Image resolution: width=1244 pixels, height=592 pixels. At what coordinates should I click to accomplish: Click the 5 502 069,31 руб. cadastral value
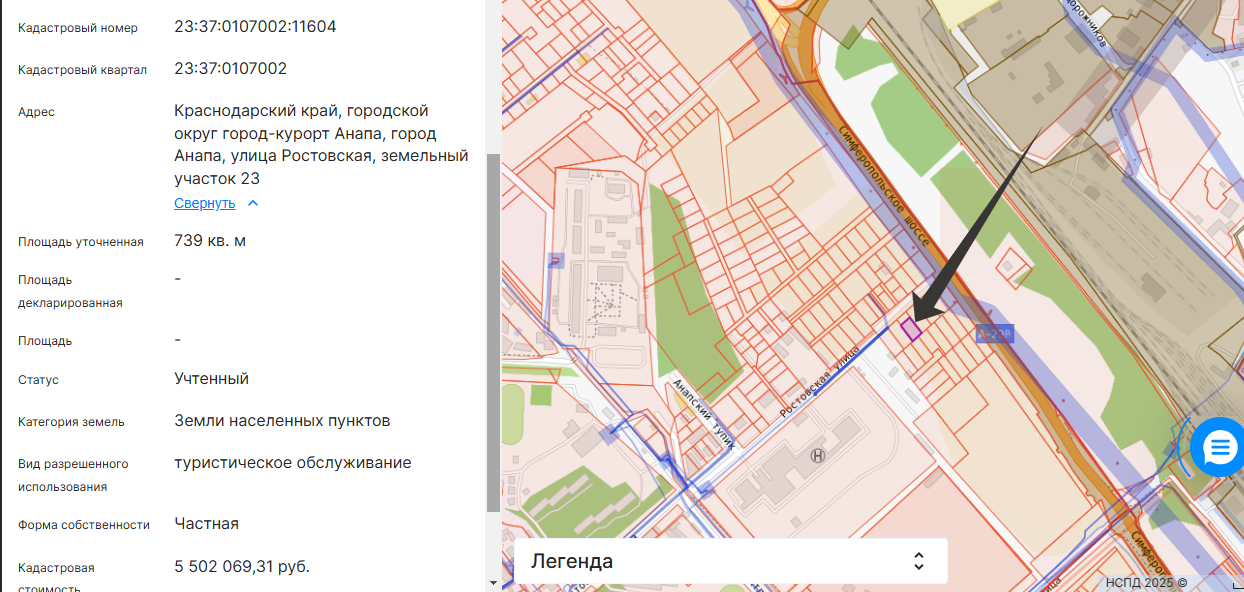click(x=242, y=567)
